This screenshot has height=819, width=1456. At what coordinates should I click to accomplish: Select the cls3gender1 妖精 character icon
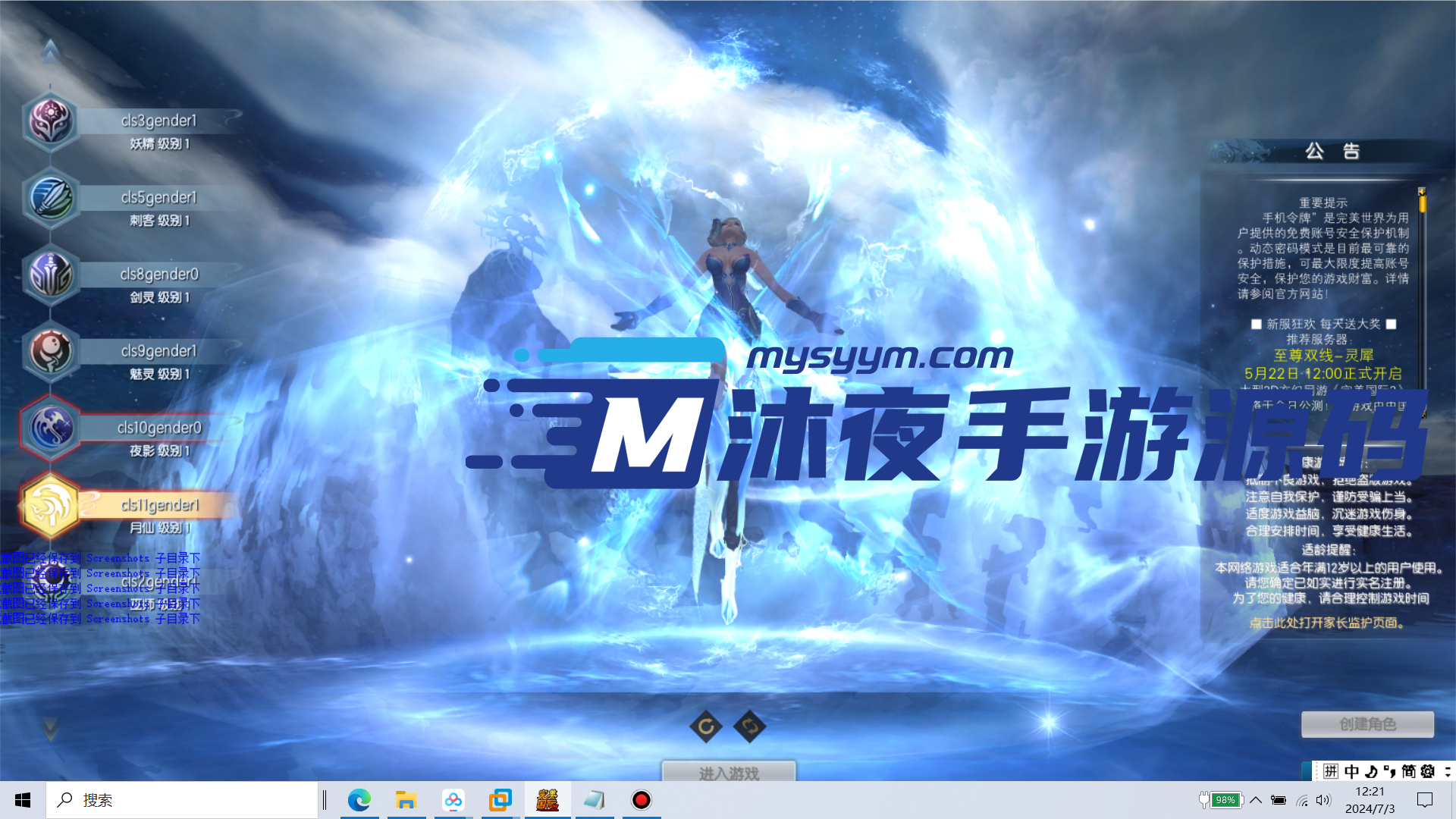tap(50, 121)
